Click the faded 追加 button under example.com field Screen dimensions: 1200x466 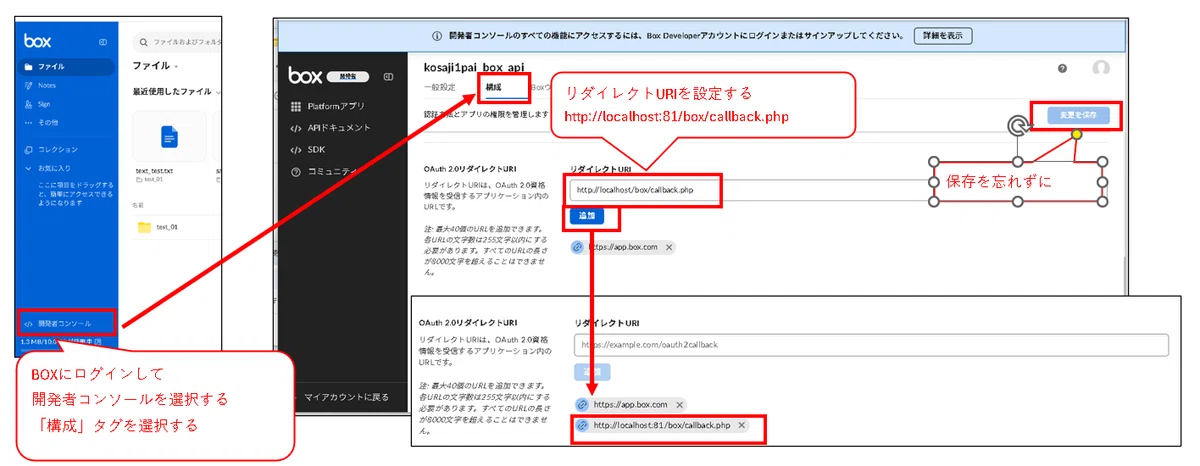(x=591, y=371)
